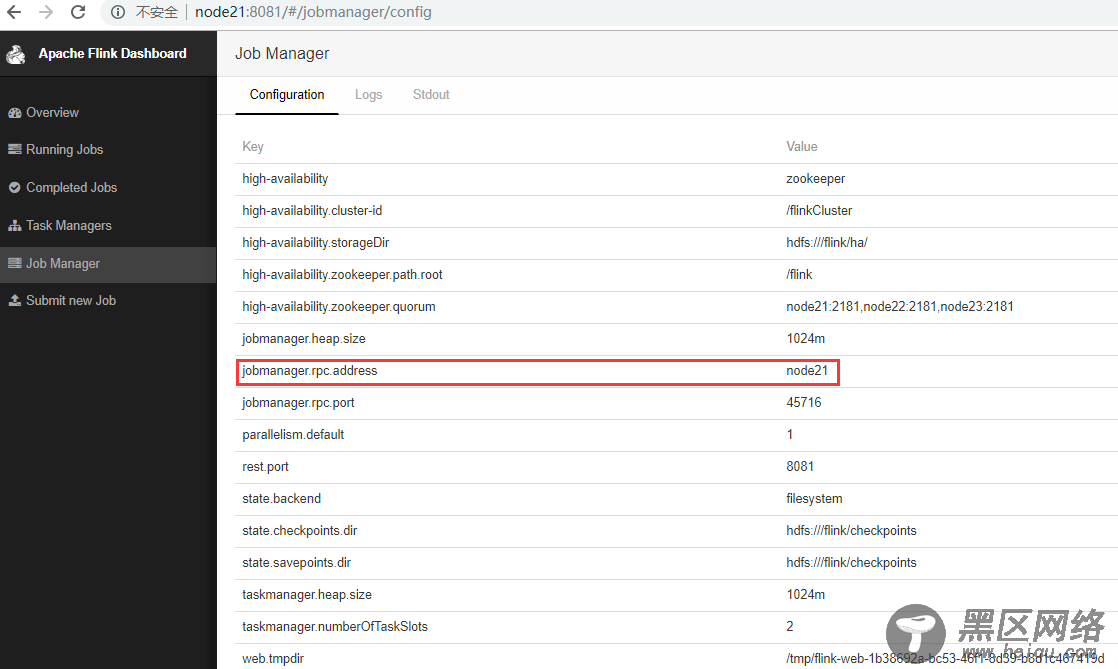Open Running Jobs in sidebar
The height and width of the screenshot is (669, 1118).
point(64,149)
